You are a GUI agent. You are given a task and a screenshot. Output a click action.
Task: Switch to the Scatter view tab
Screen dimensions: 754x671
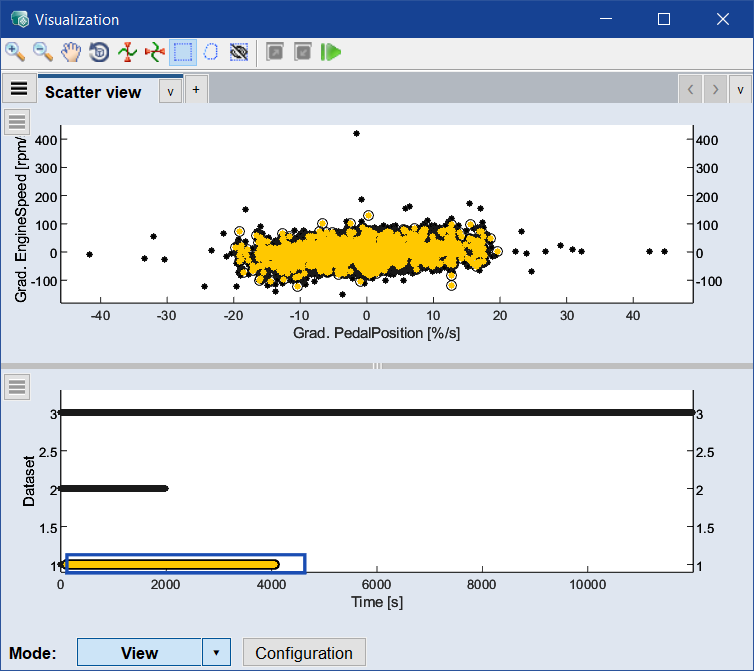coord(93,91)
